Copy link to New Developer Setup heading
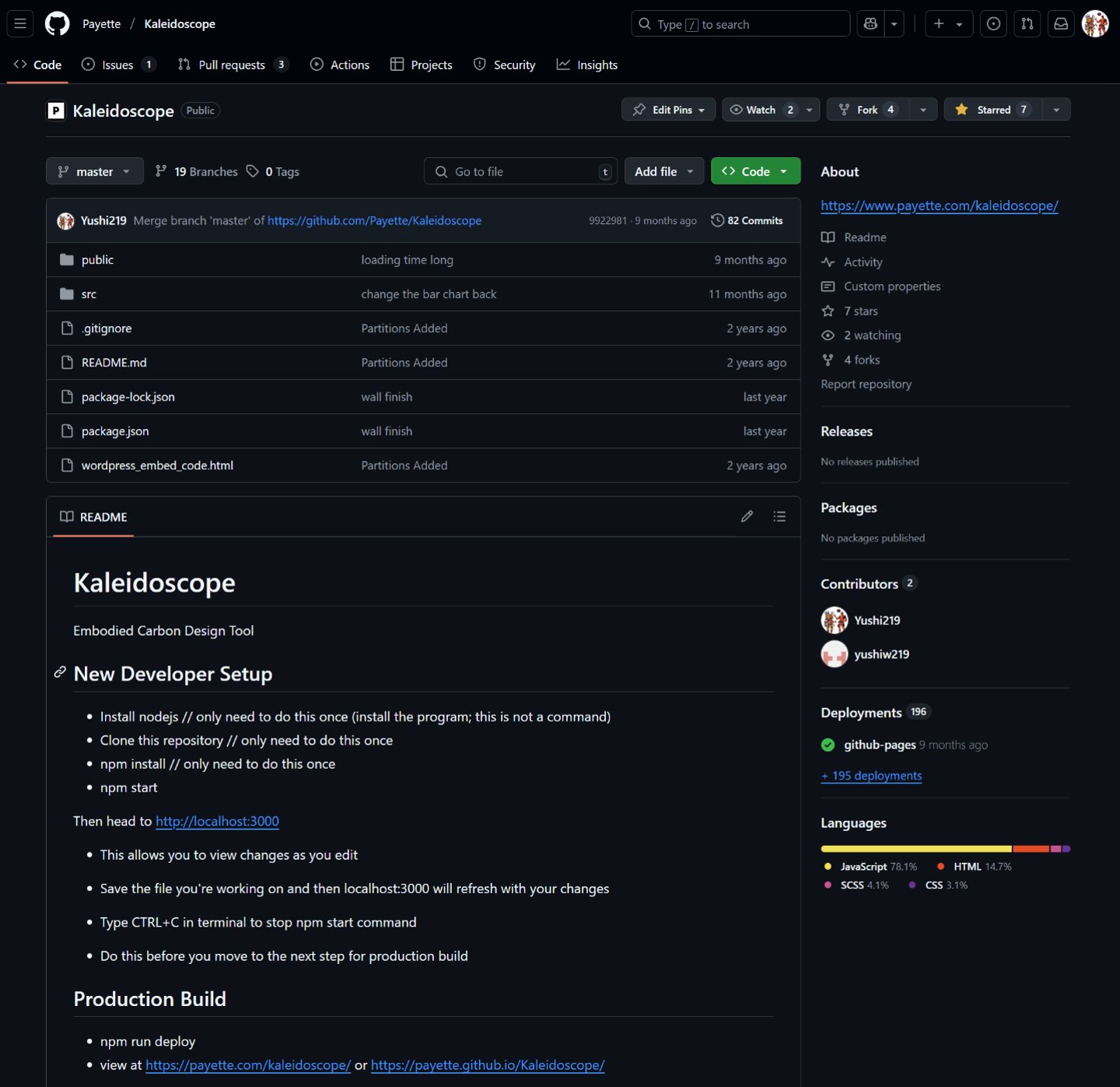Image resolution: width=1120 pixels, height=1087 pixels. (x=60, y=672)
